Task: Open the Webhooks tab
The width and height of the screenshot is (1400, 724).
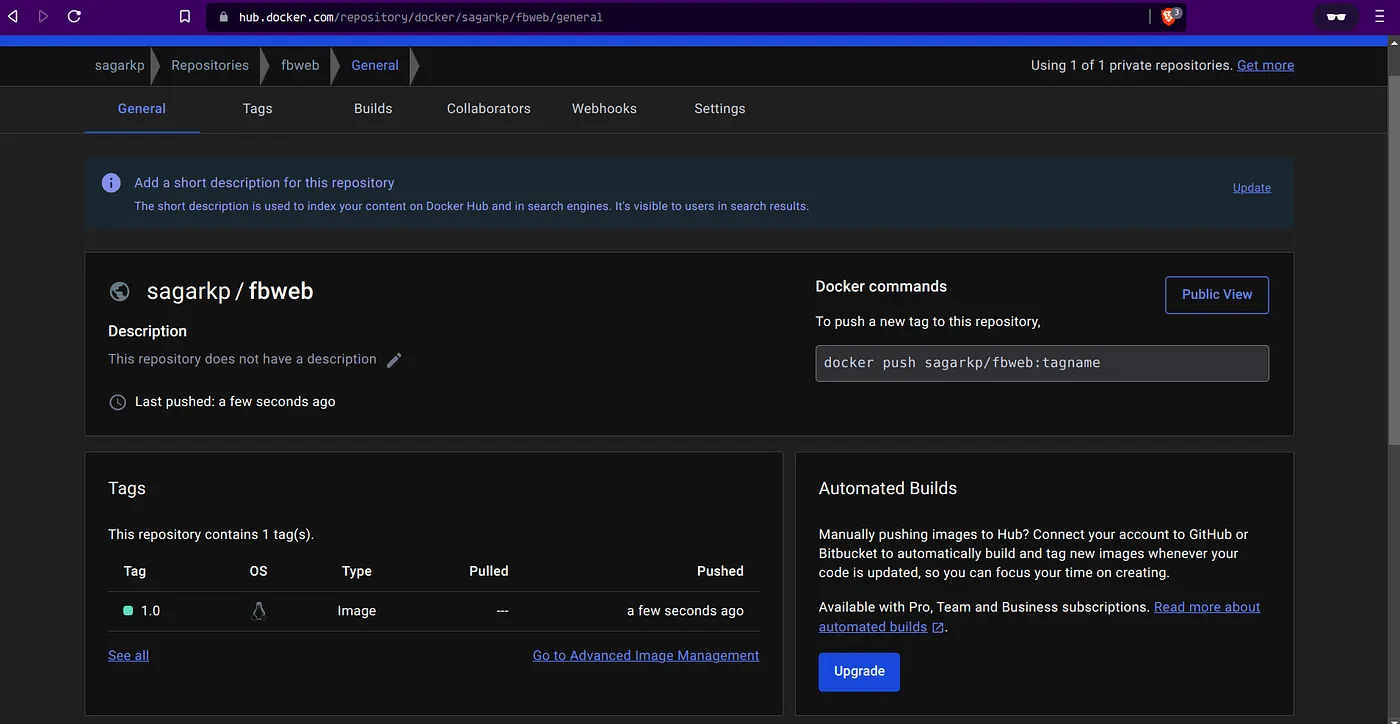Action: coord(604,109)
